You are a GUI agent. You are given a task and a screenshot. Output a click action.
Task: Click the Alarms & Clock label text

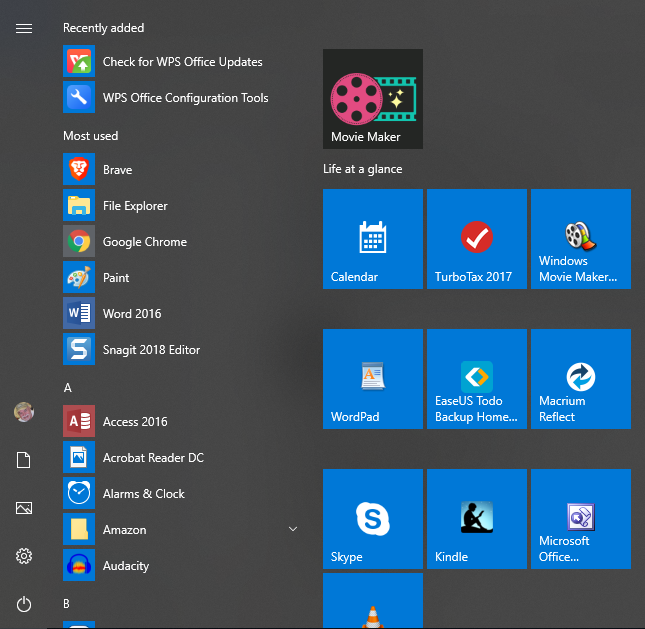(144, 494)
